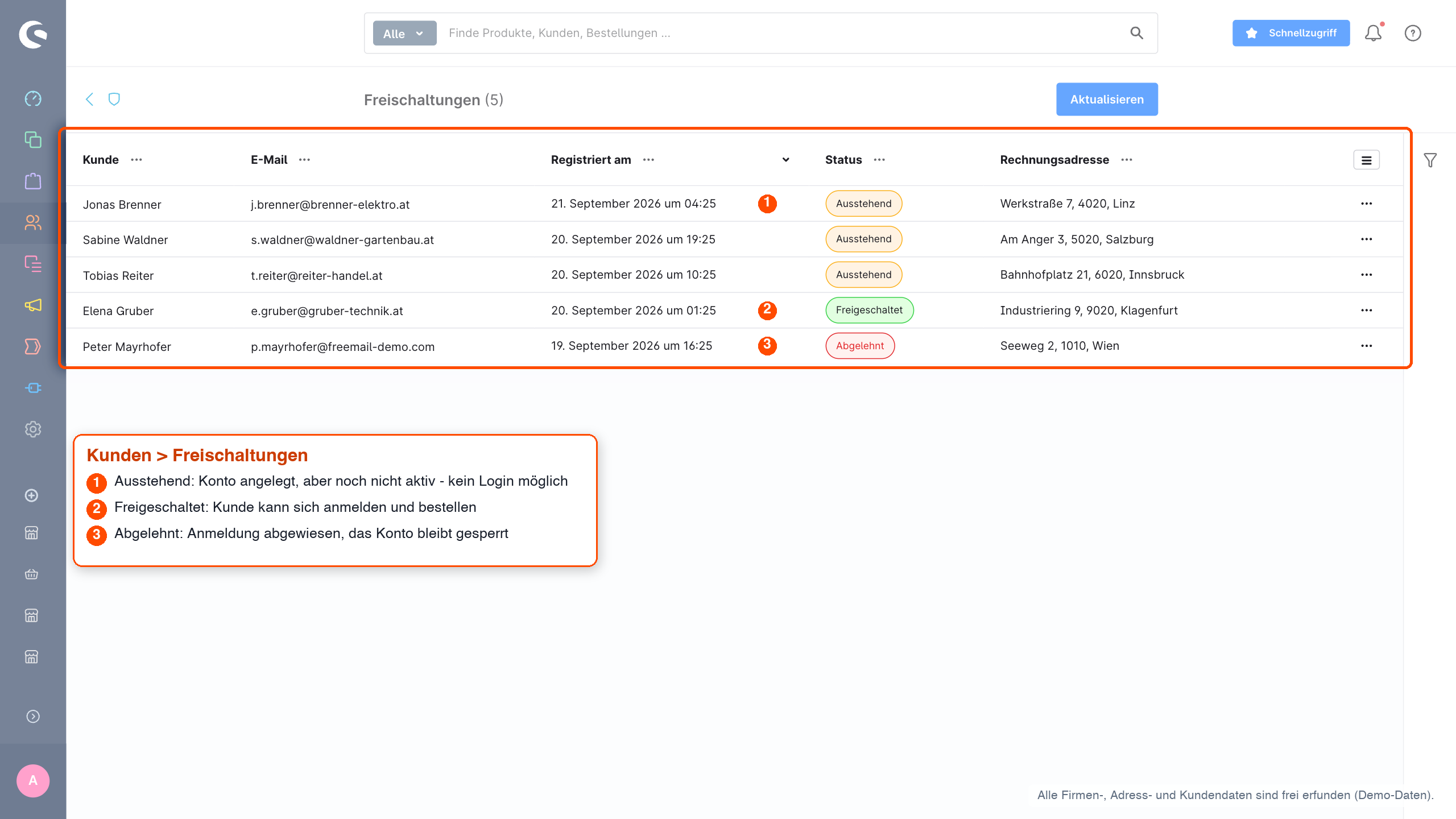Image resolution: width=1456 pixels, height=819 pixels.
Task: Open the Orders shopping bag icon
Action: pos(33,181)
